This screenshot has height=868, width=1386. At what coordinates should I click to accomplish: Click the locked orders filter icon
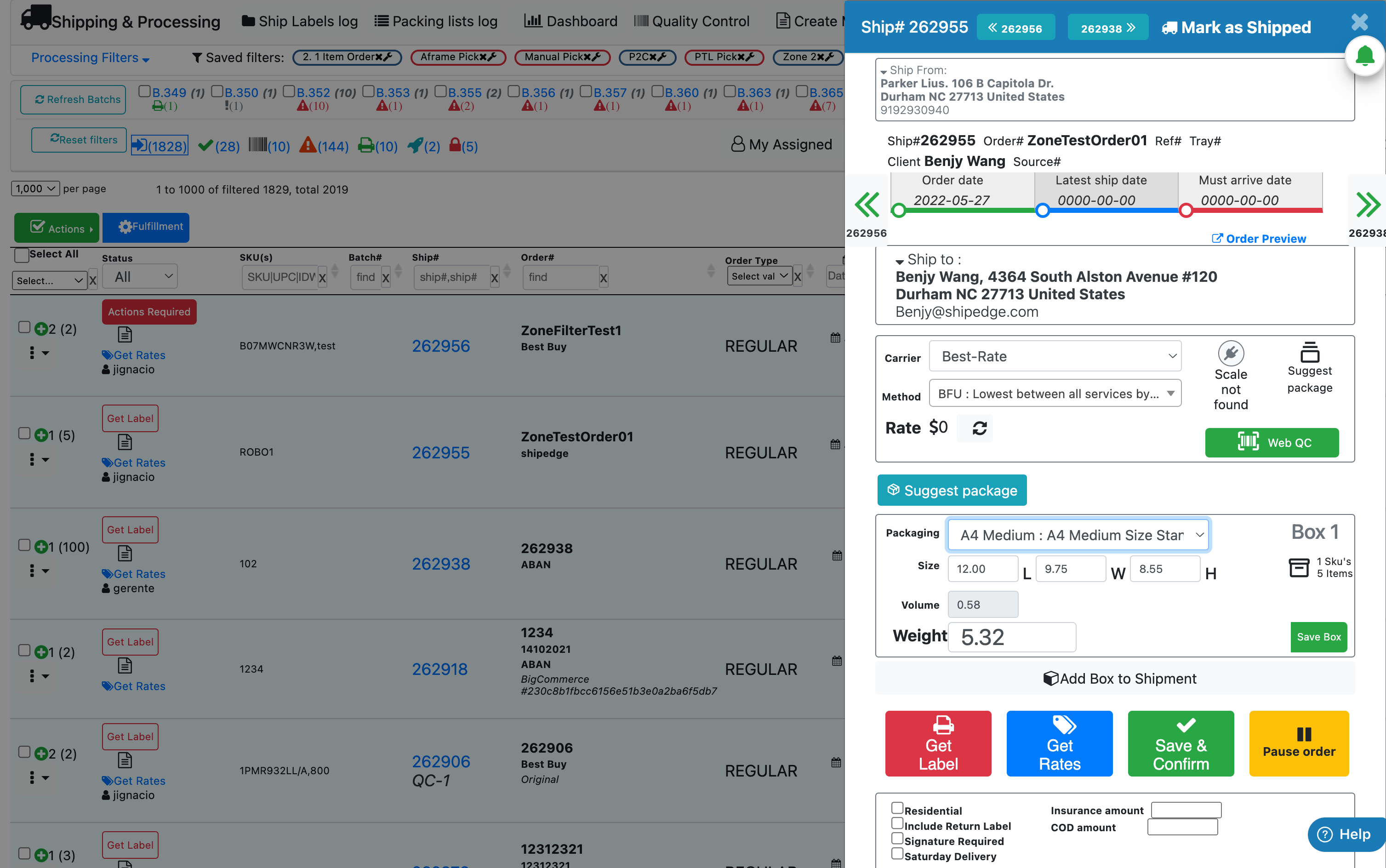(x=455, y=145)
